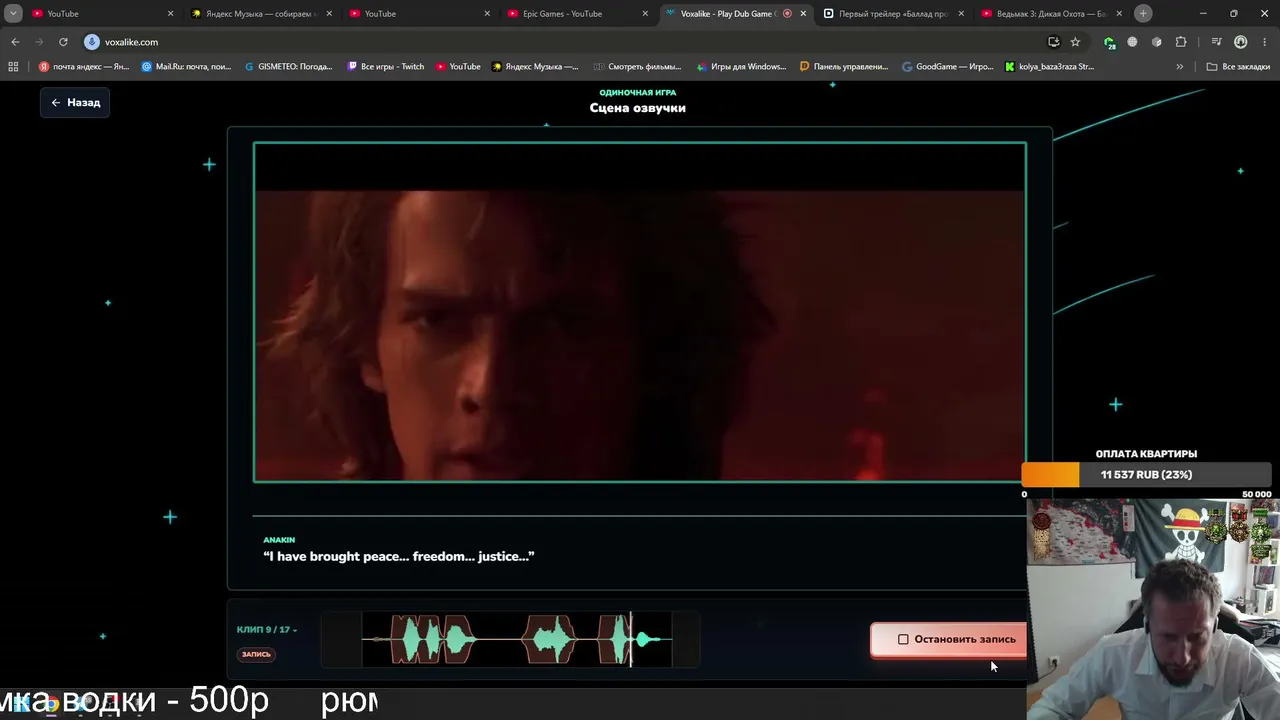The width and height of the screenshot is (1280, 720).
Task: Select the Voxalike - Play Dub Game tab
Action: tap(736, 13)
